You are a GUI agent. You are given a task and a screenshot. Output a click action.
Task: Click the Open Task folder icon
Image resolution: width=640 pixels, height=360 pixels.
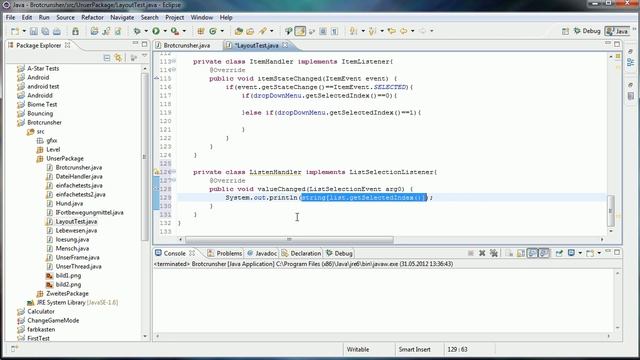click(250, 31)
